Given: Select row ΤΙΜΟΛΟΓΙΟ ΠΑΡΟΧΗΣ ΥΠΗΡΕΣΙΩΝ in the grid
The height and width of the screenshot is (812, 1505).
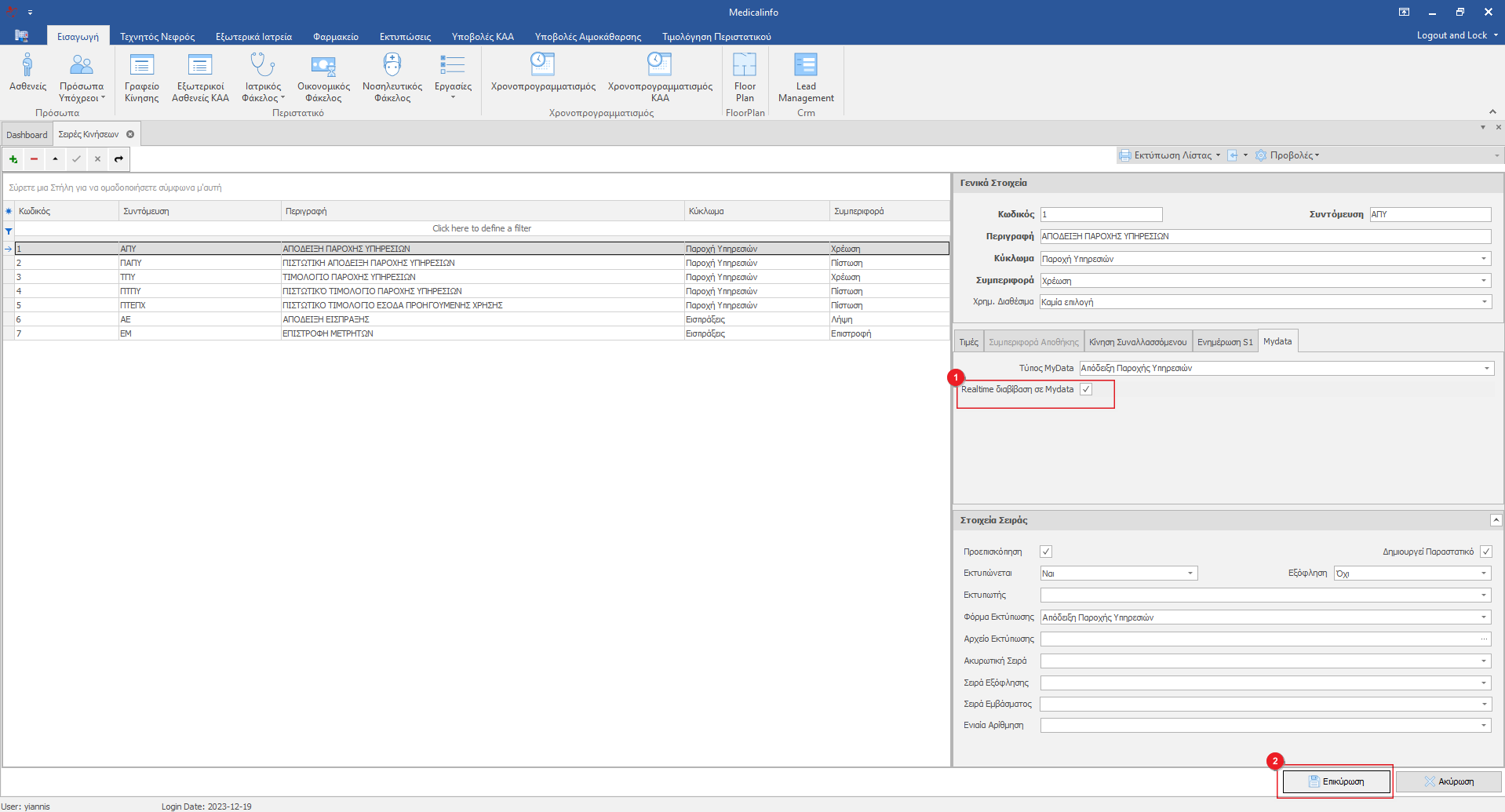Looking at the screenshot, I should (348, 278).
